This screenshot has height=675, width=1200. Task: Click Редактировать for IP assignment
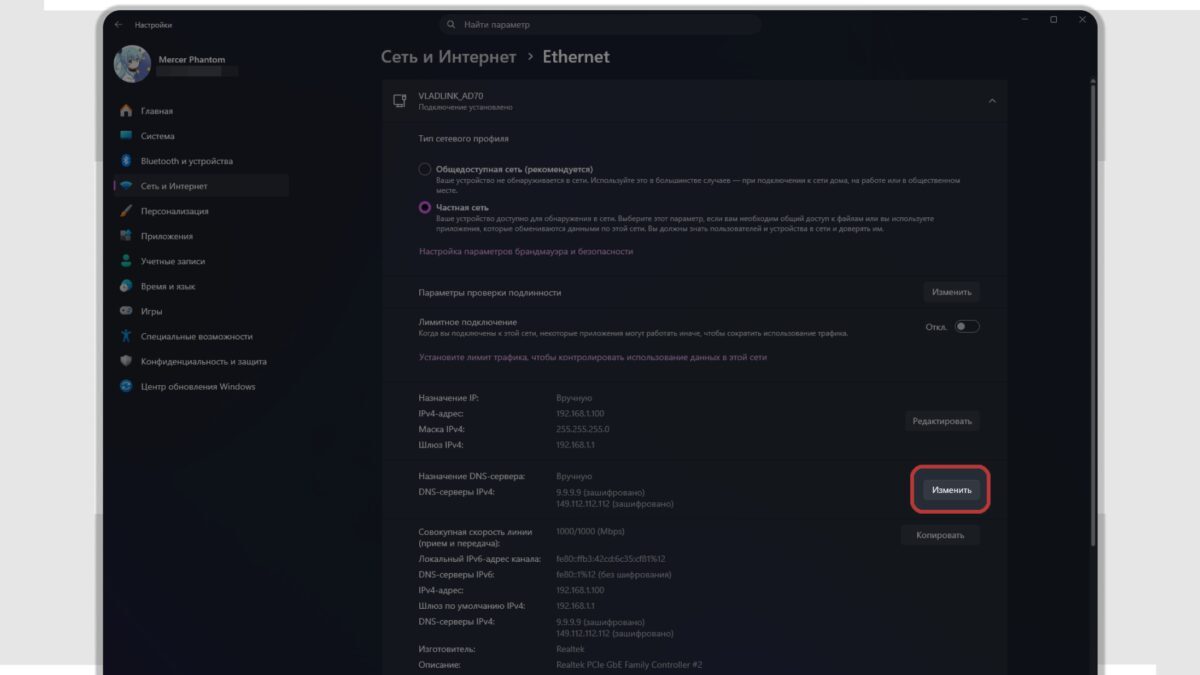coord(942,421)
